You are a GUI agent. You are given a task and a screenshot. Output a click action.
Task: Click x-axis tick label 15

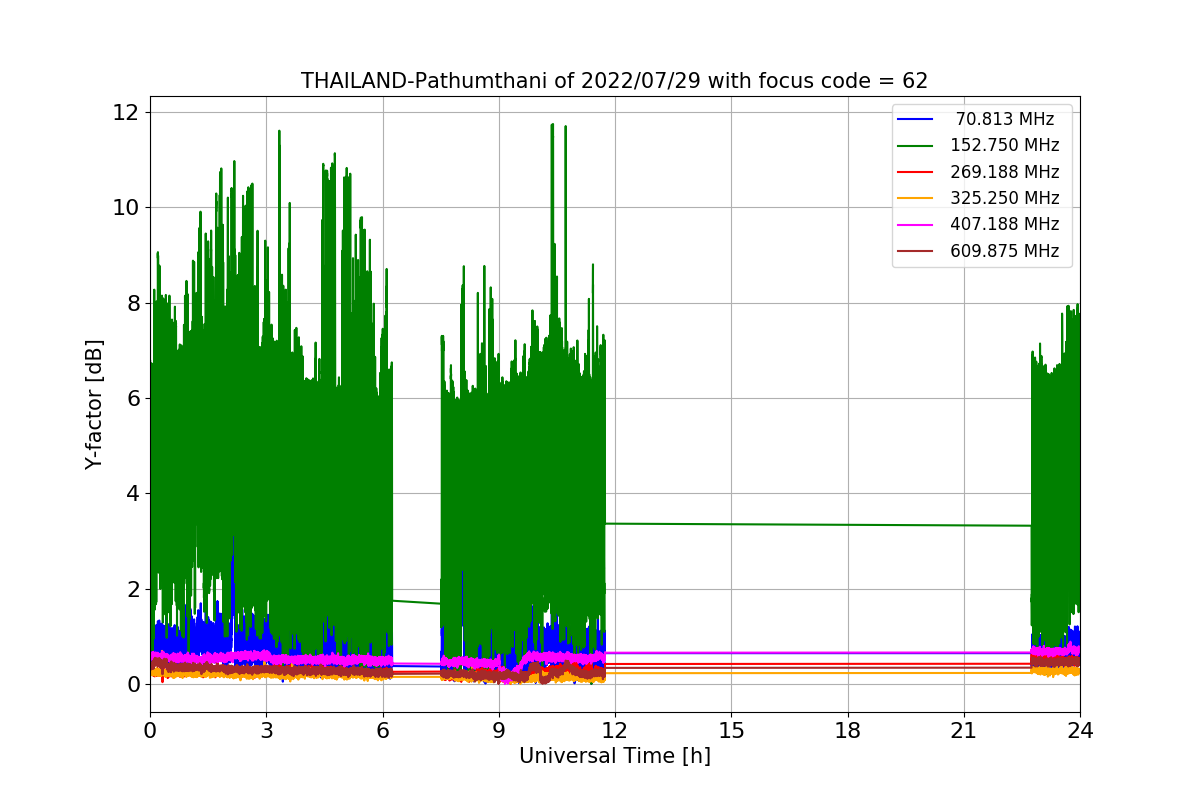click(731, 731)
